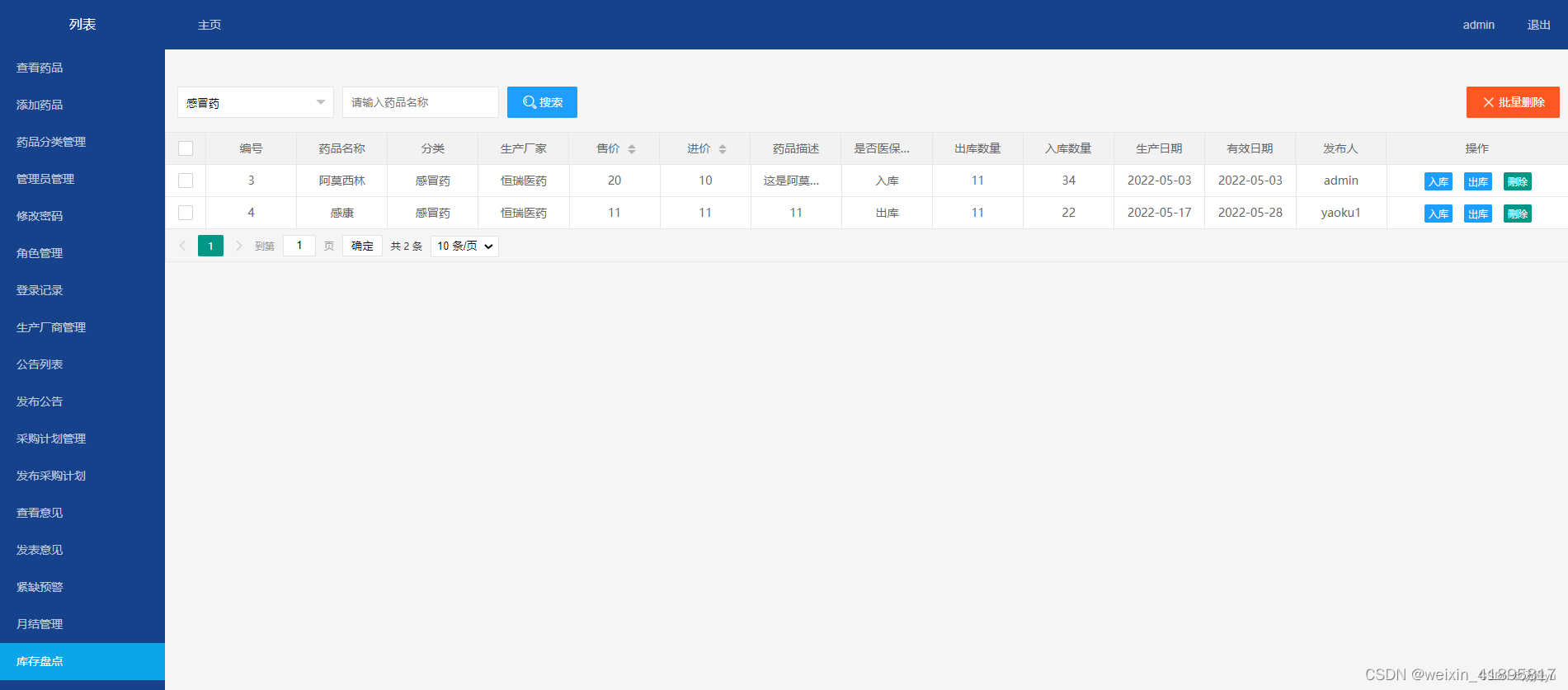Click the 34 入库数量 cell
The width and height of the screenshot is (1568, 690).
[x=1069, y=181]
